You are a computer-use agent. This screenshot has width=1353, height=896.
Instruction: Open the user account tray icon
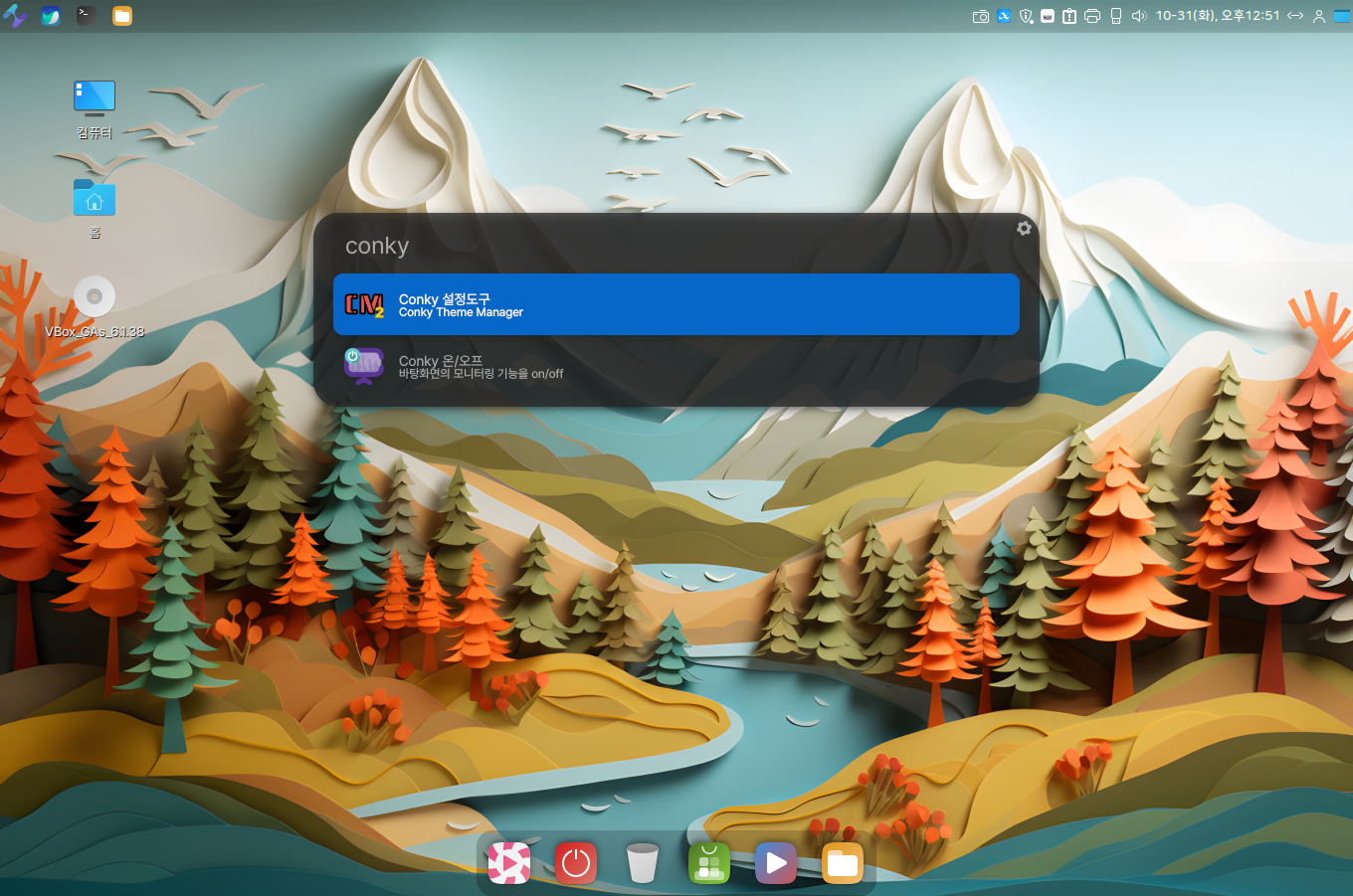(1319, 16)
